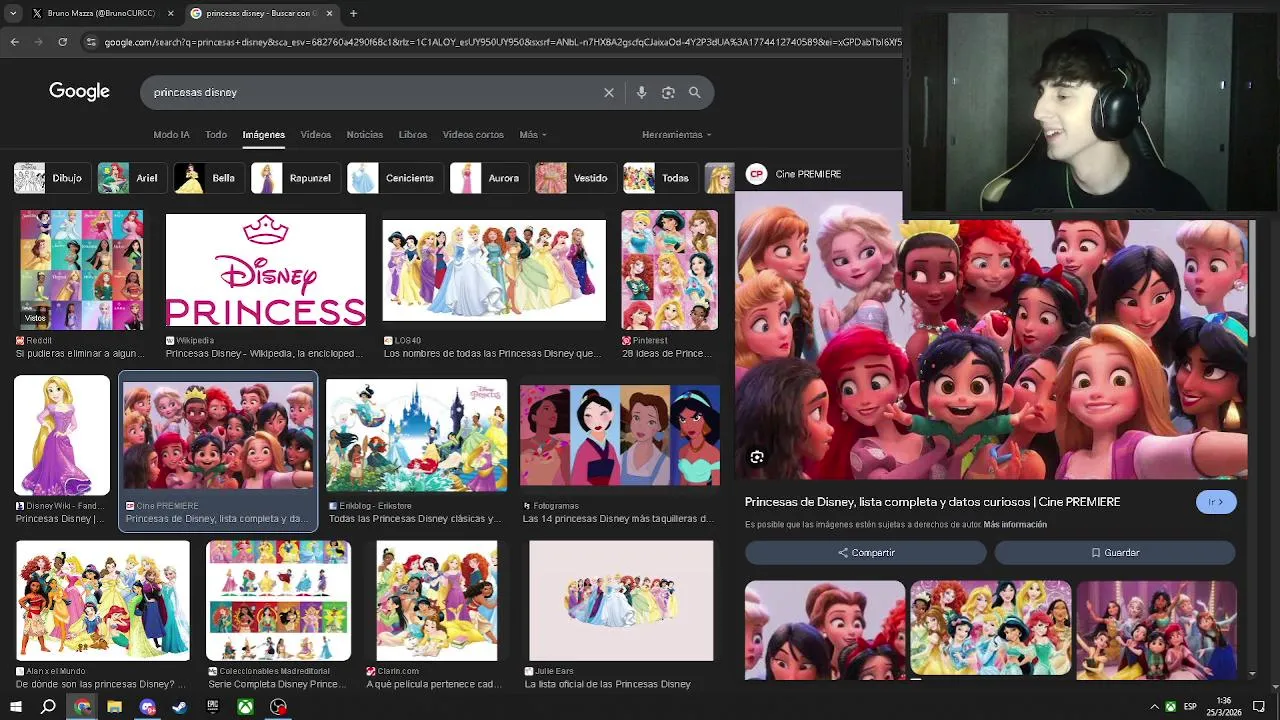The height and width of the screenshot is (720, 1280).
Task: Open the Noticias tab
Action: (365, 135)
